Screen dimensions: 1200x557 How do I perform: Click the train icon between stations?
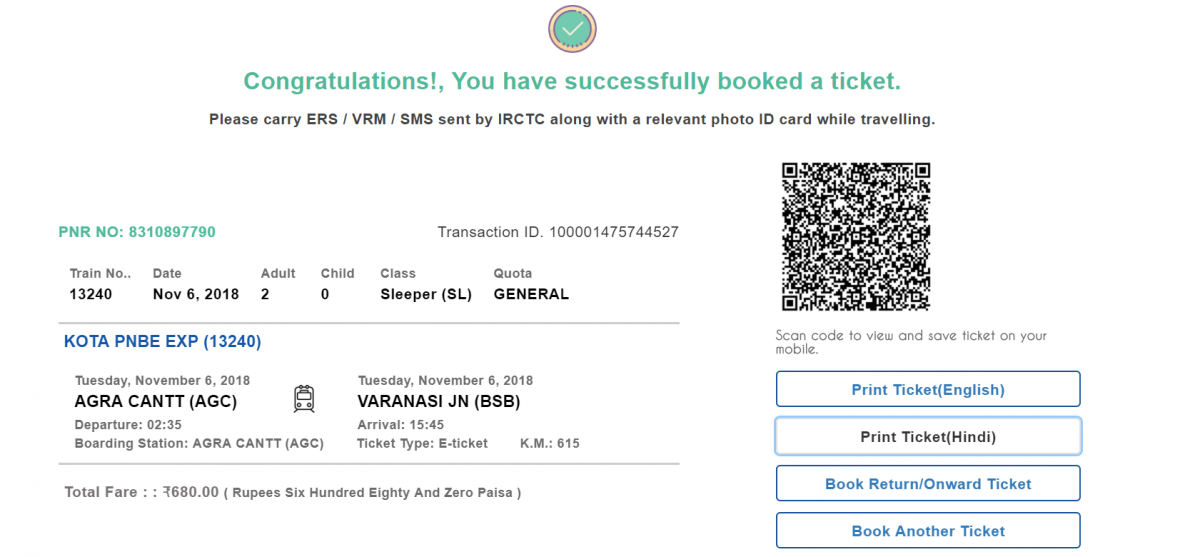(304, 400)
